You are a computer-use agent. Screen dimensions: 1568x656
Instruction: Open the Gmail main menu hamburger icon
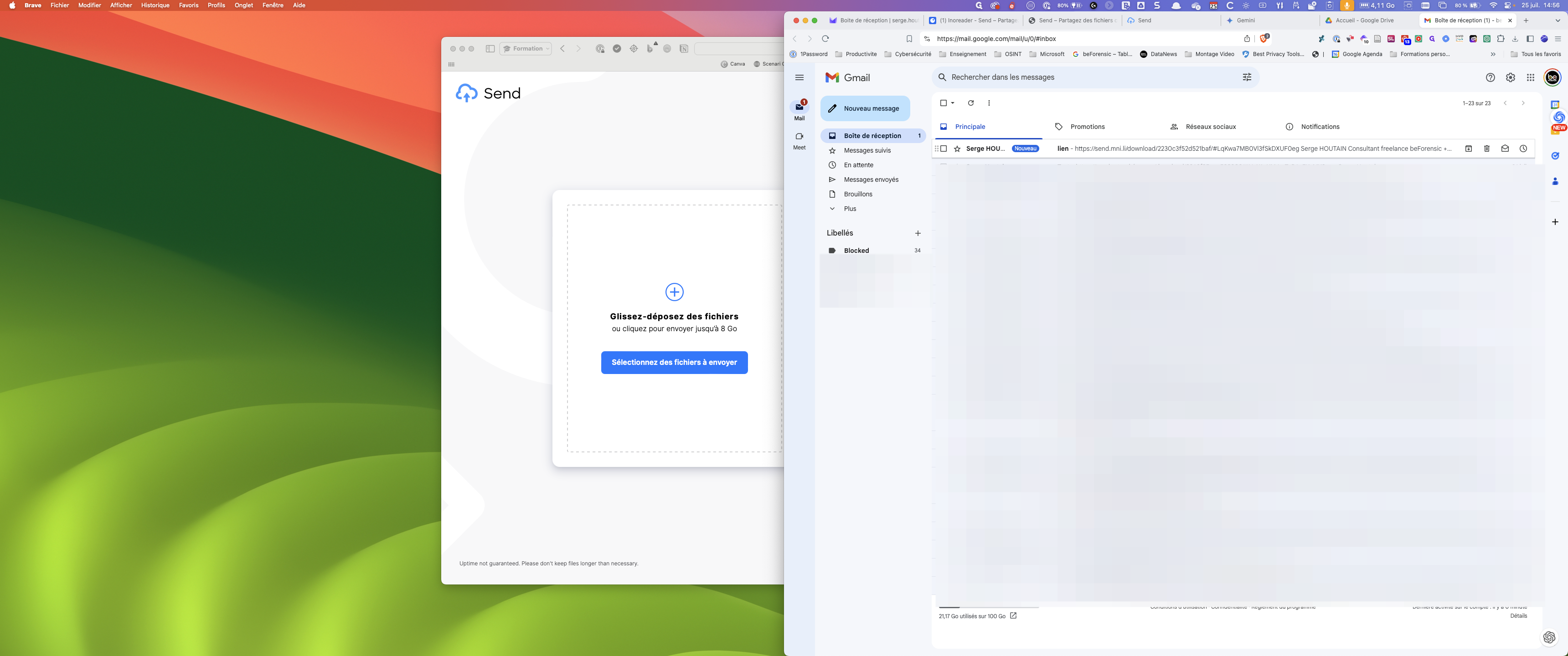click(x=799, y=77)
